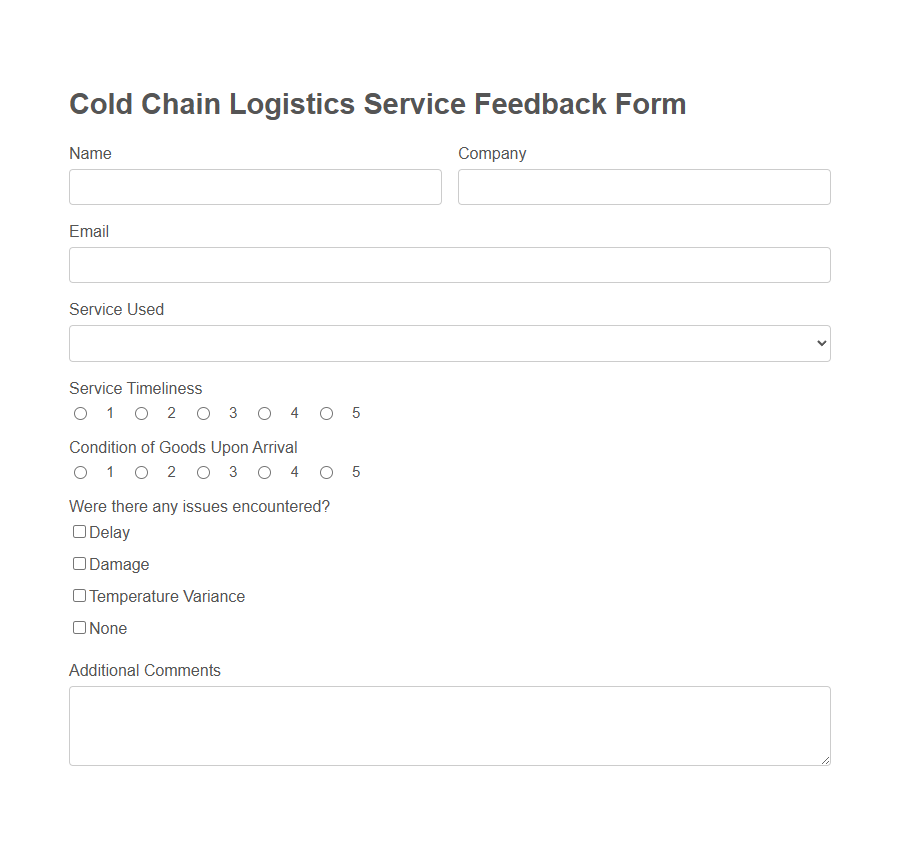This screenshot has height=852, width=900.
Task: Expand the Service Used selection list
Action: tap(449, 343)
